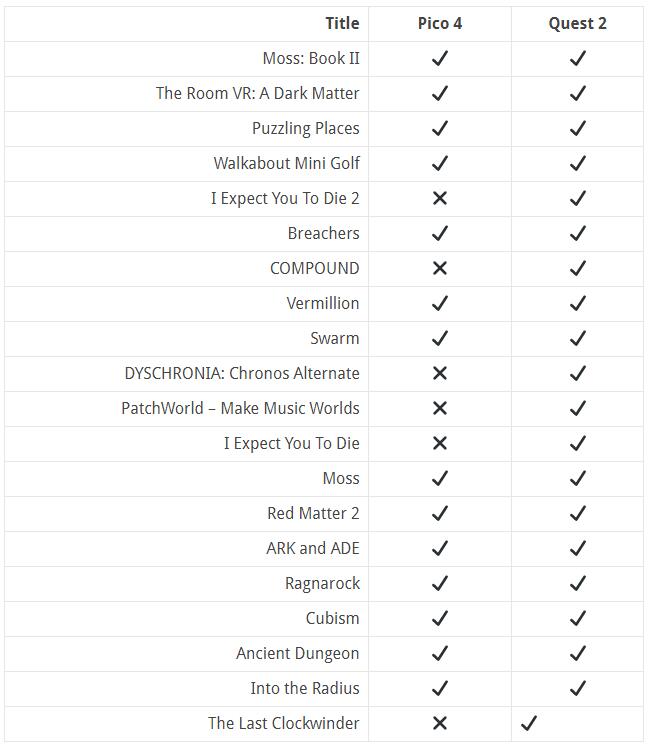The height and width of the screenshot is (747, 649).
Task: Click the Pico 4 column header
Action: [x=439, y=23]
